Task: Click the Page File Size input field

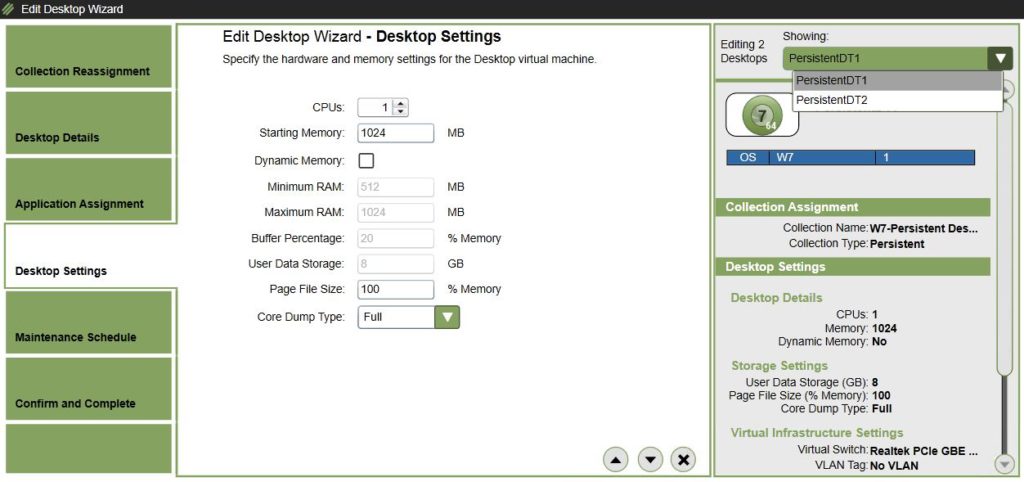Action: coord(396,289)
